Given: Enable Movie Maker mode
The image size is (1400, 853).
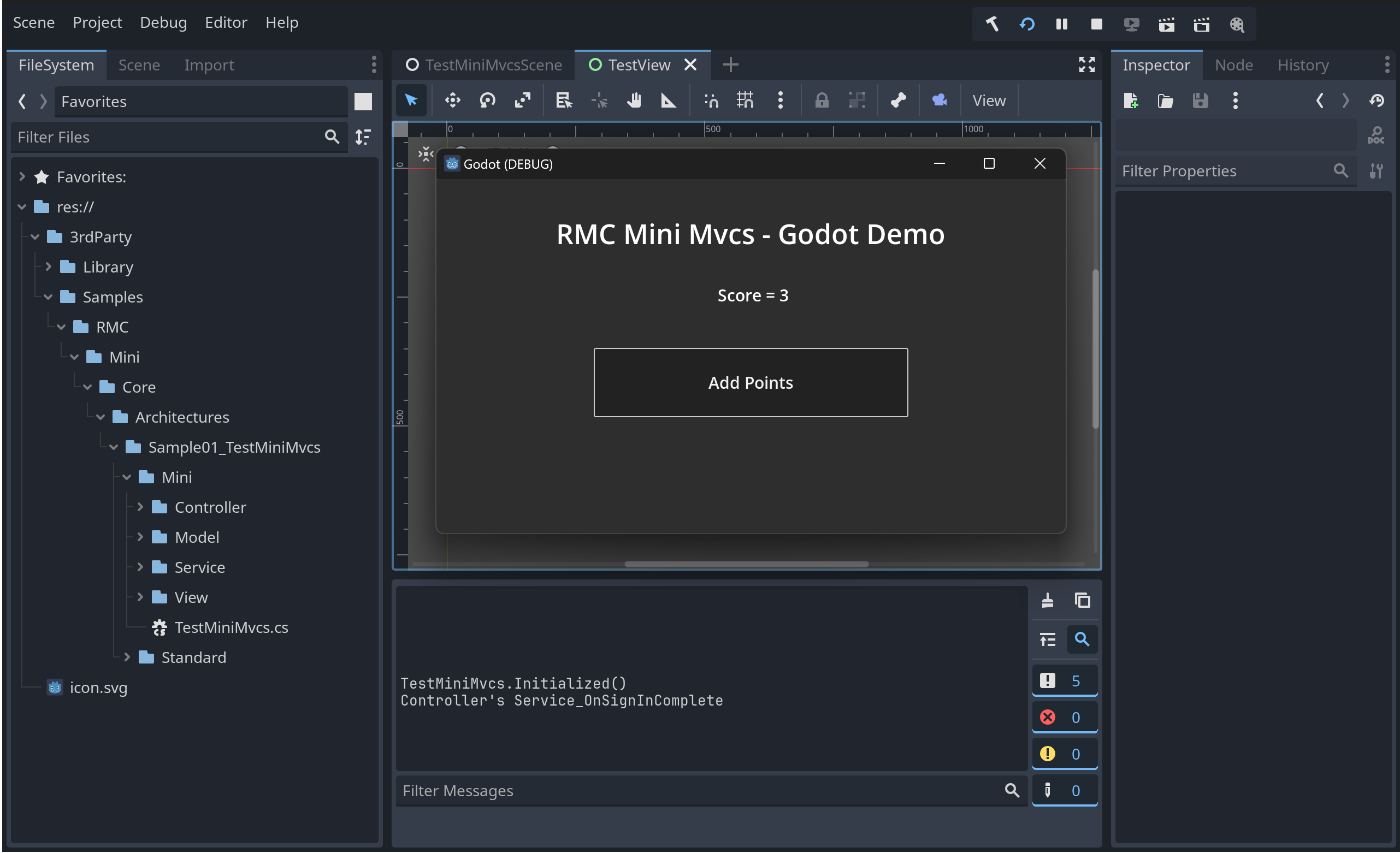Looking at the screenshot, I should [1237, 24].
